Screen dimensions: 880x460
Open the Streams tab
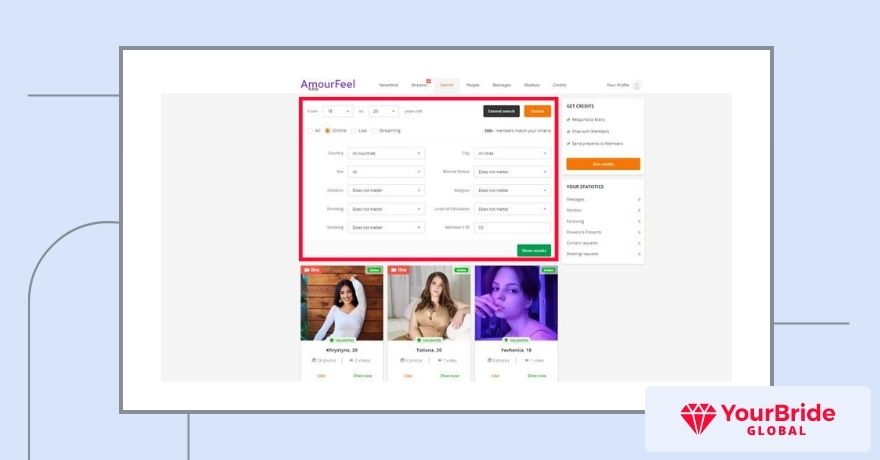coord(419,85)
